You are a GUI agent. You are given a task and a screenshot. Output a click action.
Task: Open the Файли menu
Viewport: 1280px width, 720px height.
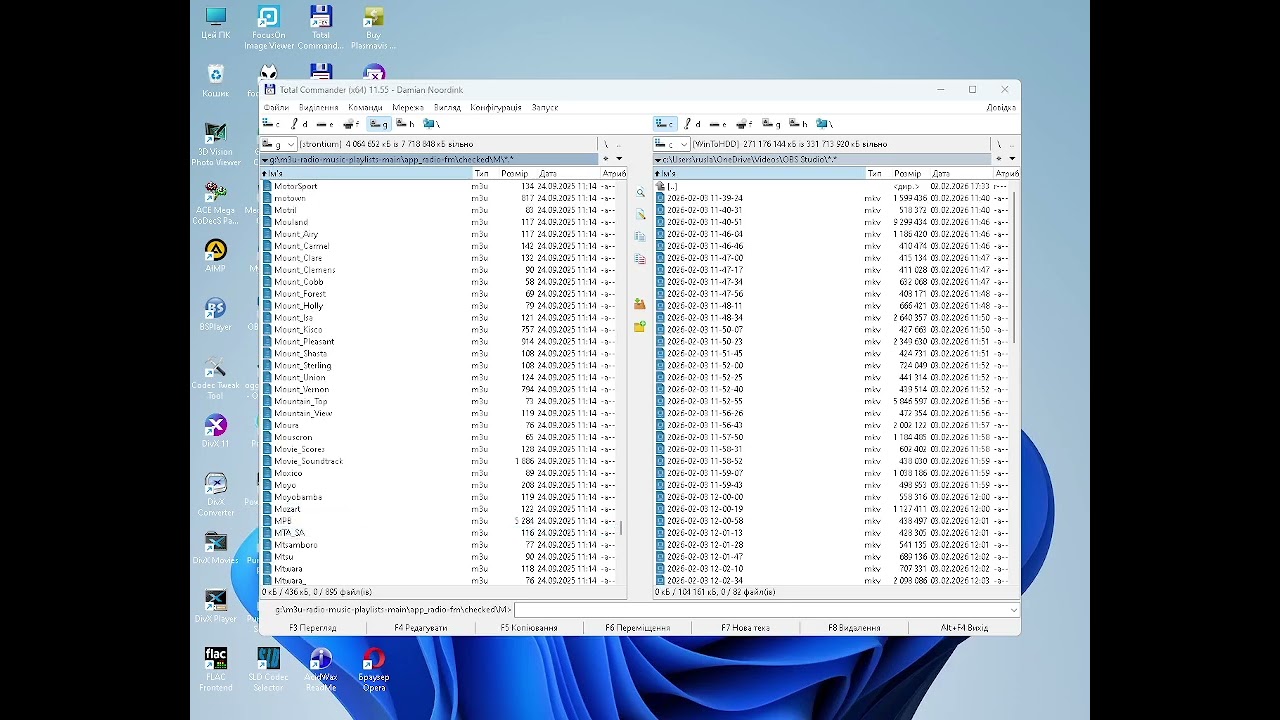(x=276, y=107)
